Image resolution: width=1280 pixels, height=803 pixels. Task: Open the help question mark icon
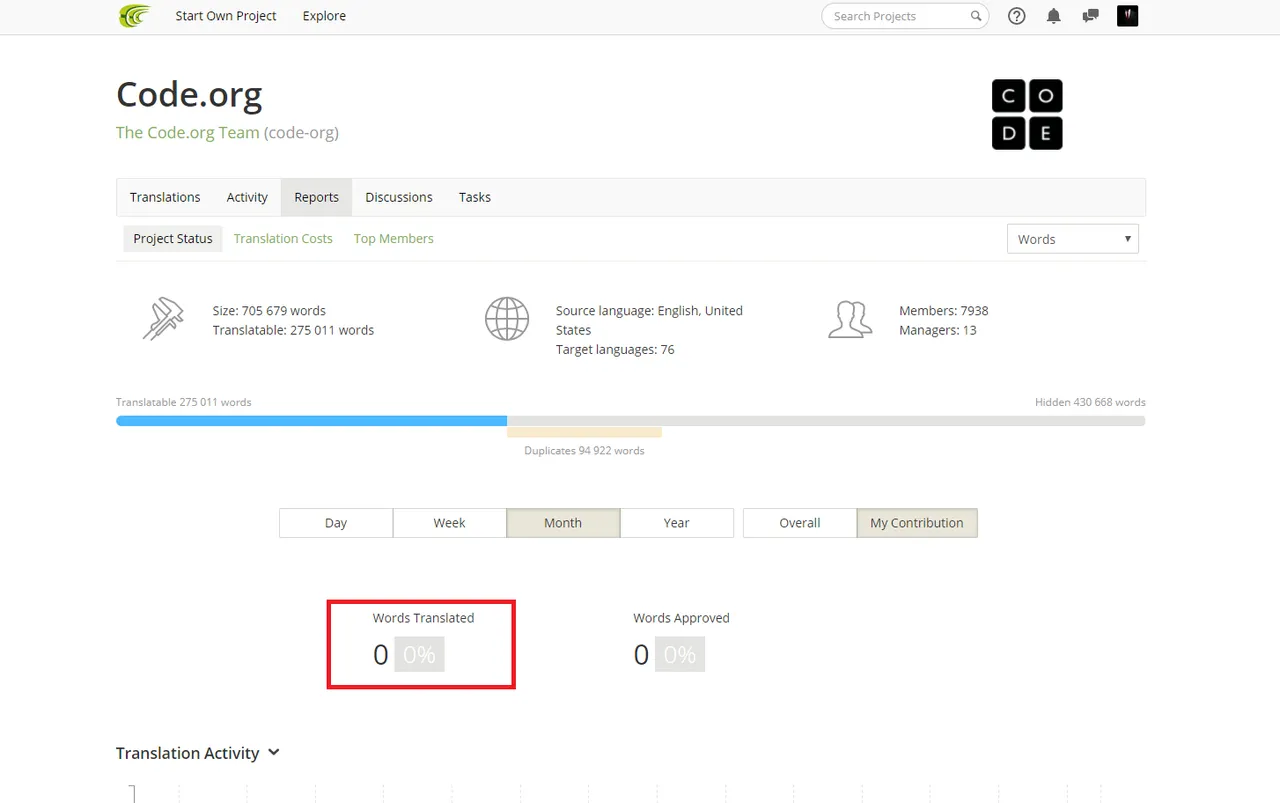1017,16
